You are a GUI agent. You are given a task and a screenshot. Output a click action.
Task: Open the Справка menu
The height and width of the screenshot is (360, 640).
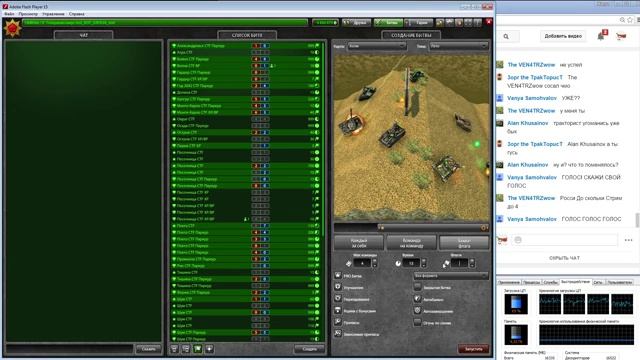(x=77, y=14)
